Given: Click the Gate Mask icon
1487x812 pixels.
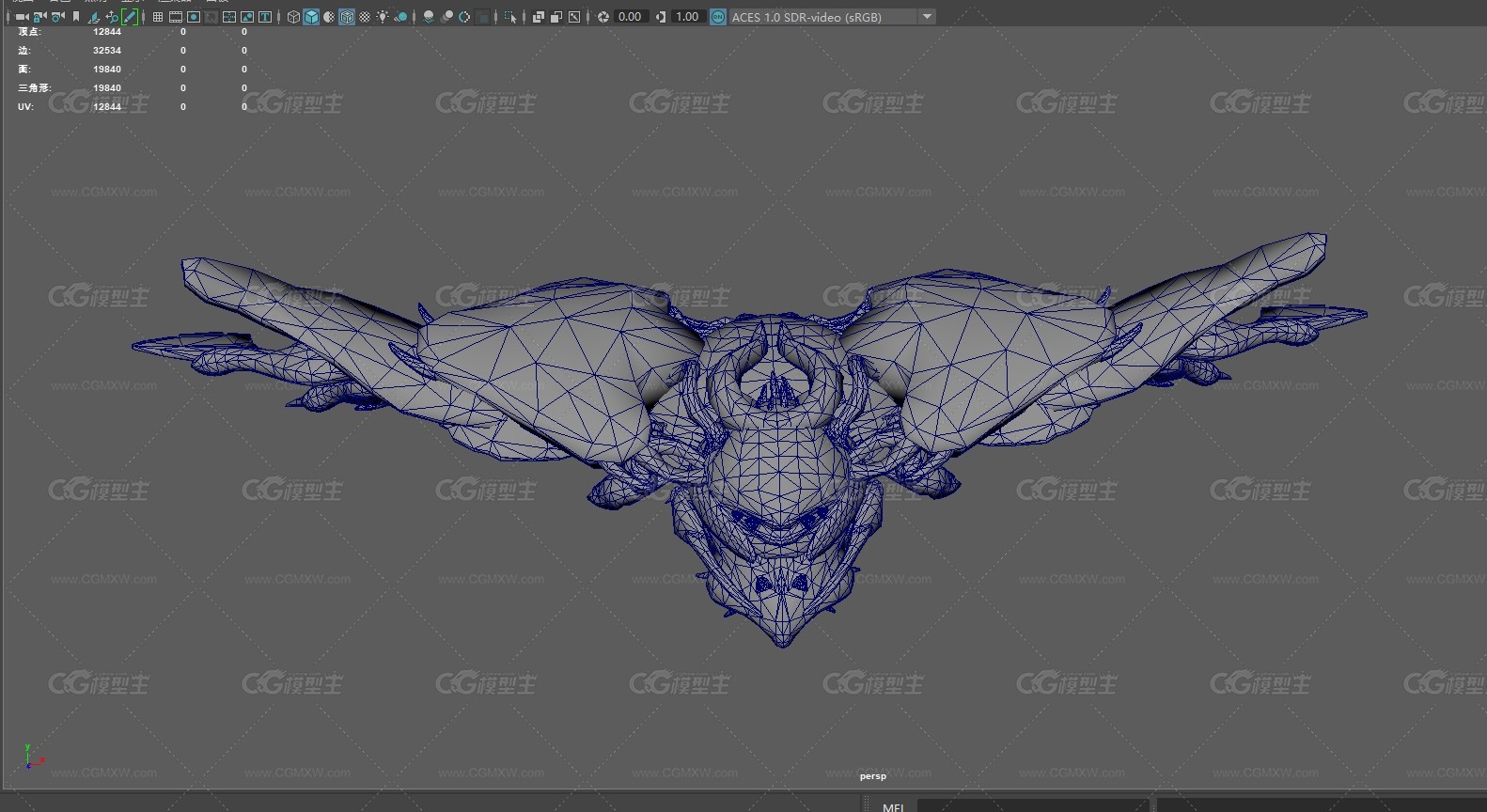Looking at the screenshot, I should pyautogui.click(x=211, y=17).
